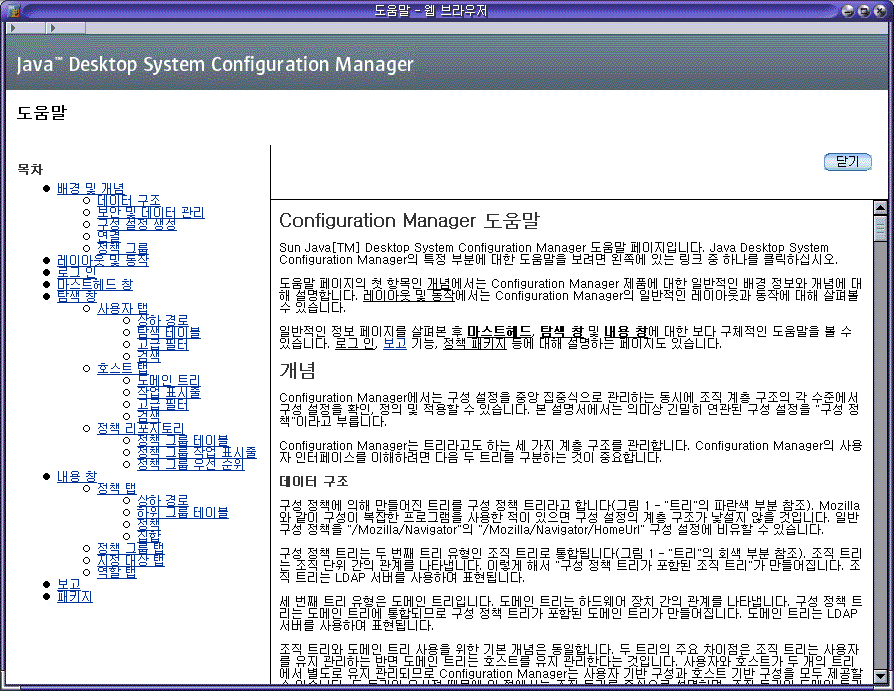Open the 정책 그룹 우선 순위 topic
The width and height of the screenshot is (894, 691).
pyautogui.click(x=190, y=464)
